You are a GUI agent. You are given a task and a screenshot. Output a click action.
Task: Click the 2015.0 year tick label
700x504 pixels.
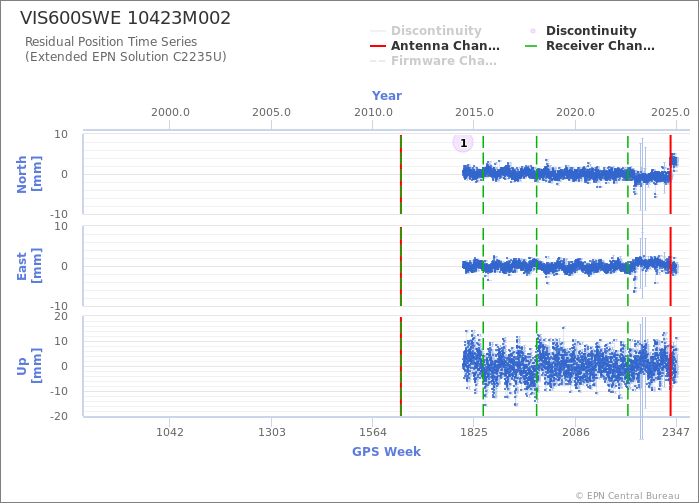(x=474, y=112)
